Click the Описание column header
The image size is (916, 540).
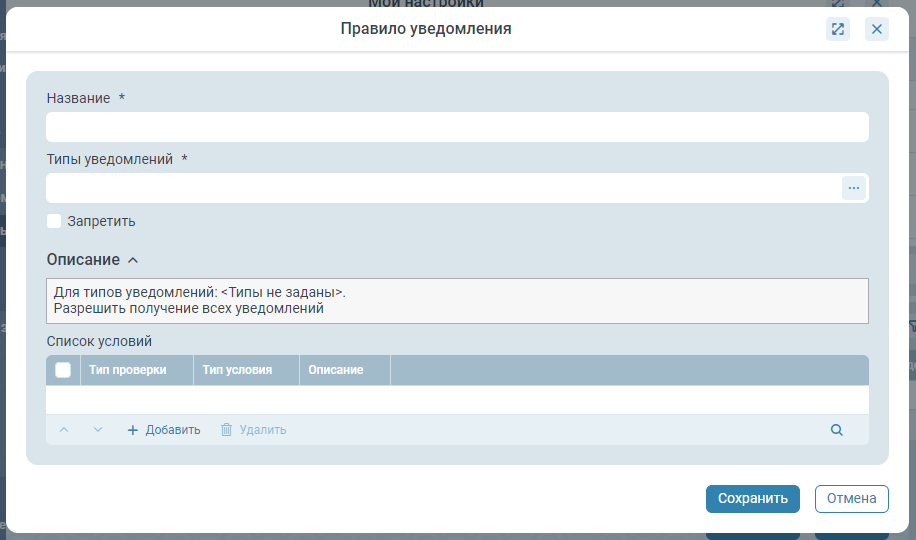pyautogui.click(x=335, y=370)
